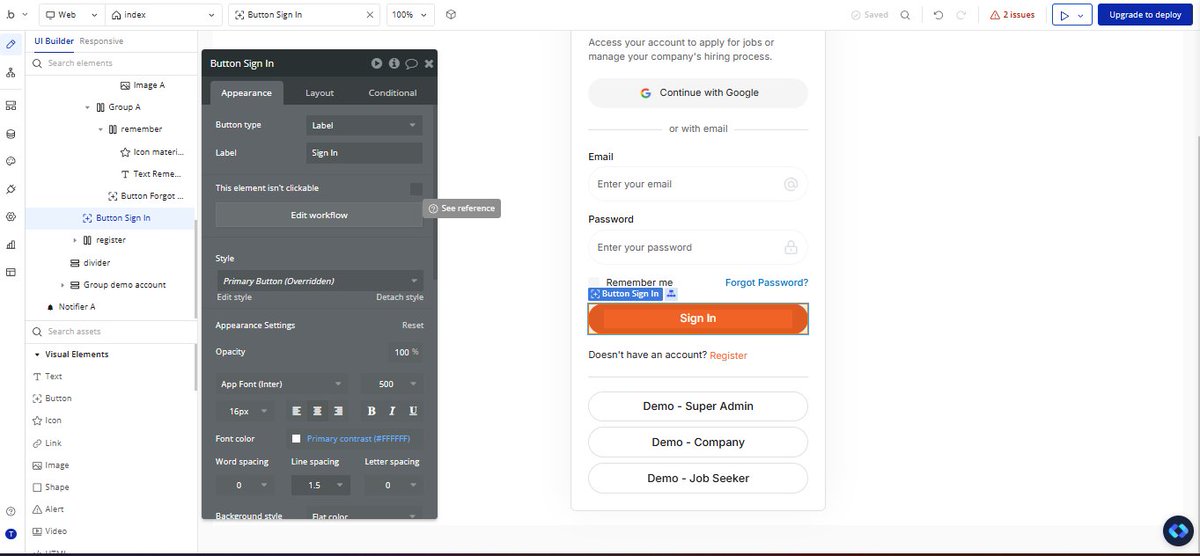
Task: Click Upgrade to deploy button
Action: (1145, 15)
